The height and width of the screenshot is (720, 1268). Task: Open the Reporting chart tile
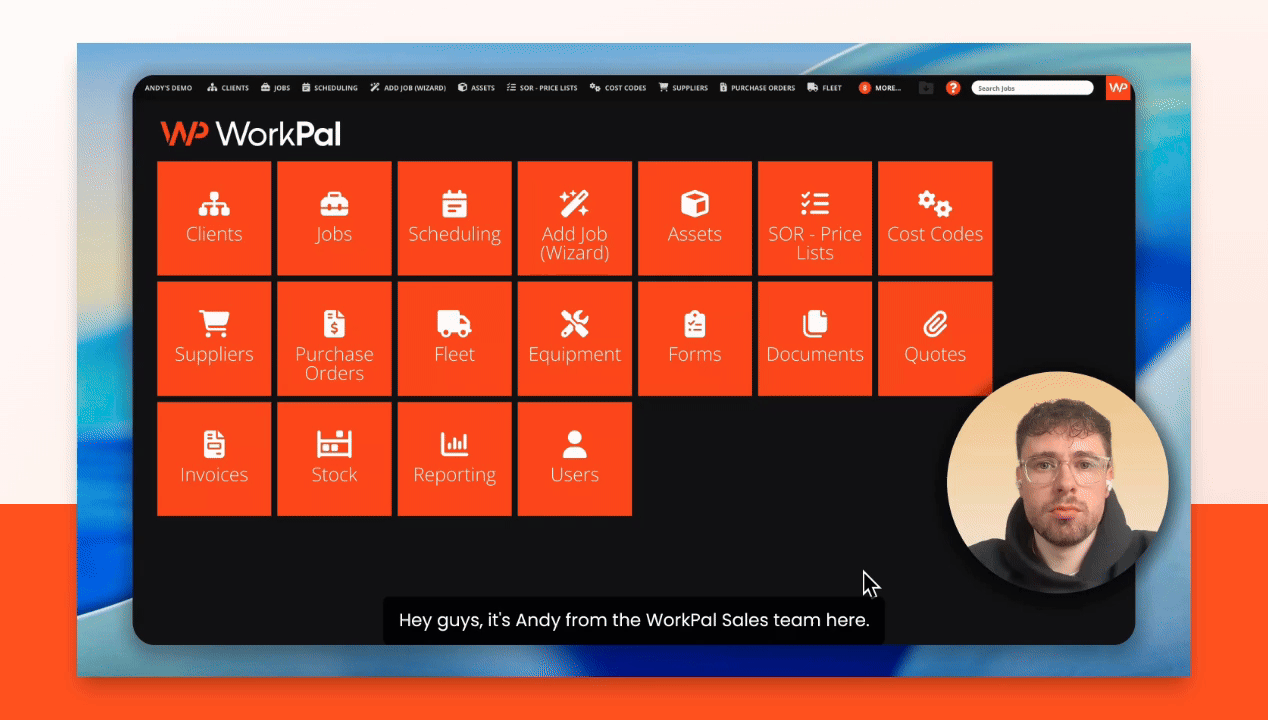point(454,459)
